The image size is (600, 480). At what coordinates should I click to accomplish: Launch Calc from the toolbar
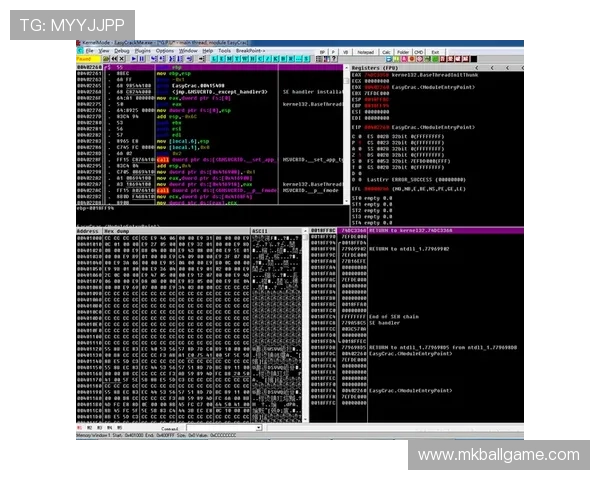coord(386,51)
